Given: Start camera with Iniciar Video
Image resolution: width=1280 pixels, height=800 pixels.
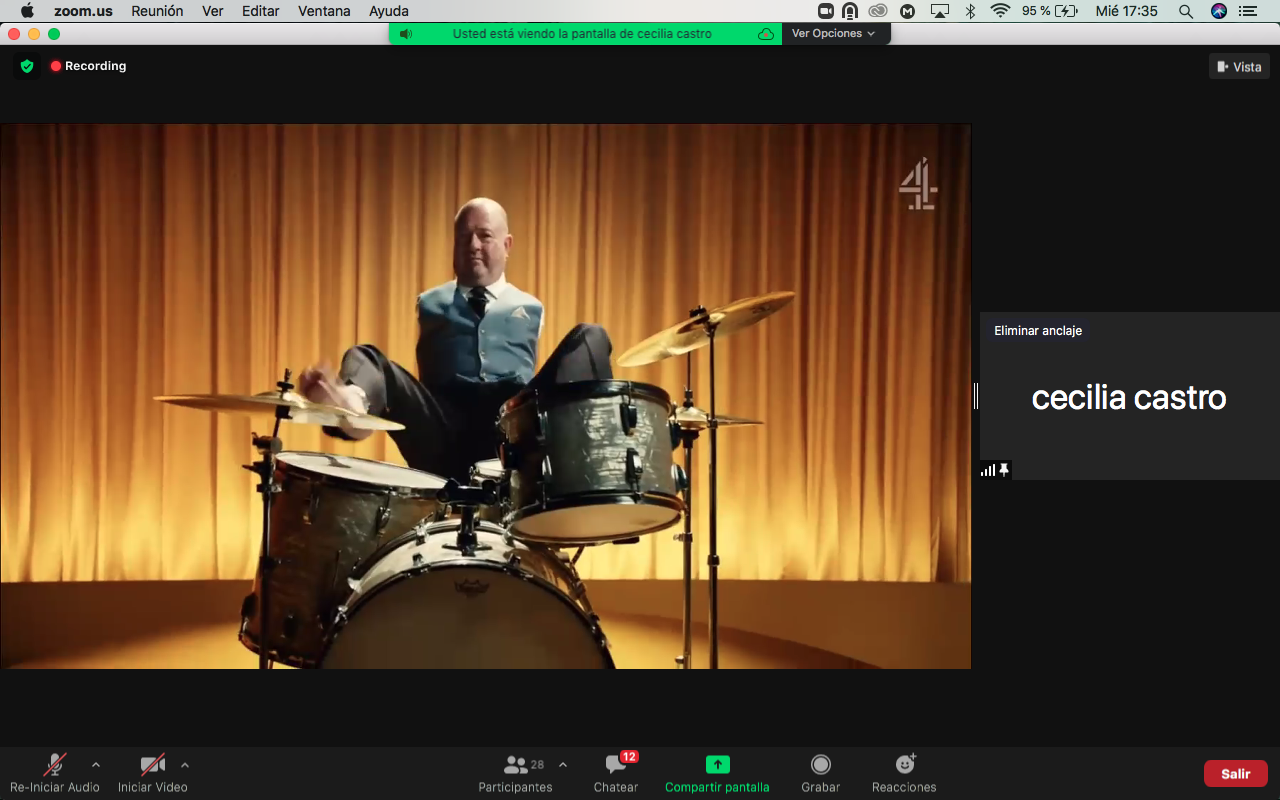Looking at the screenshot, I should (152, 773).
